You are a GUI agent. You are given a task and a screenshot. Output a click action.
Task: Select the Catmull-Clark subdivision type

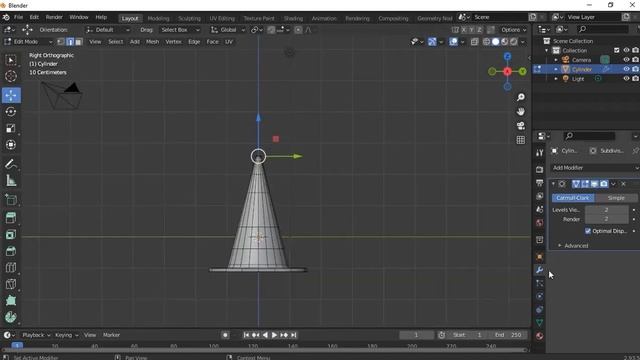coord(573,198)
